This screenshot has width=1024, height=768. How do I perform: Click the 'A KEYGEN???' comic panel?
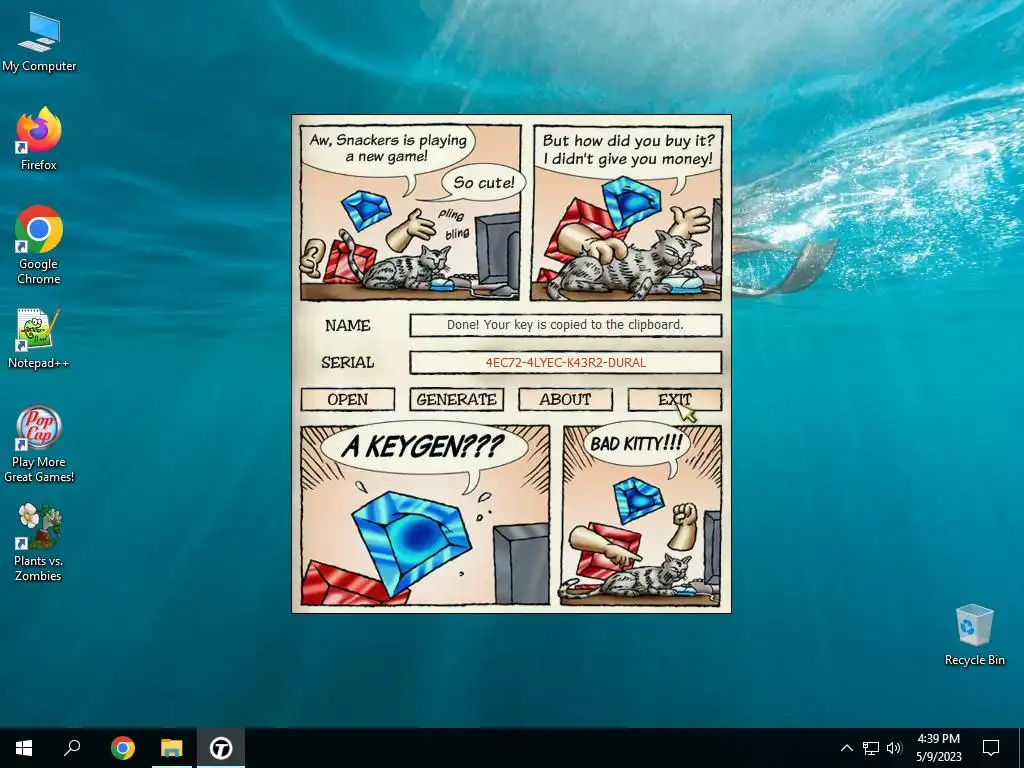pos(425,515)
